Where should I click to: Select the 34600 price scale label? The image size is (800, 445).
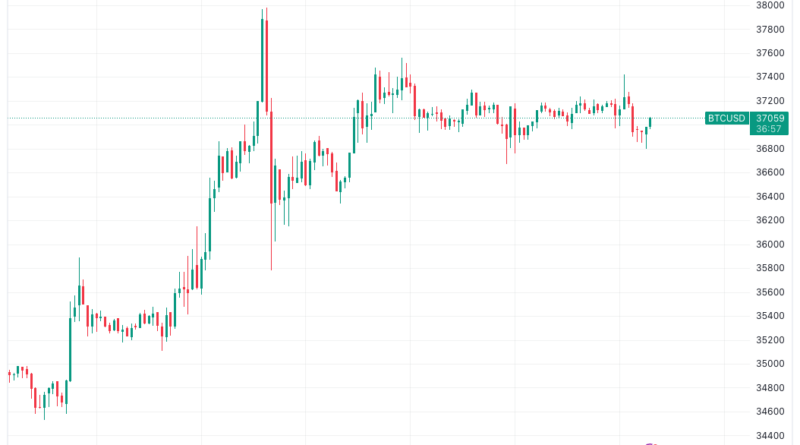tap(769, 411)
